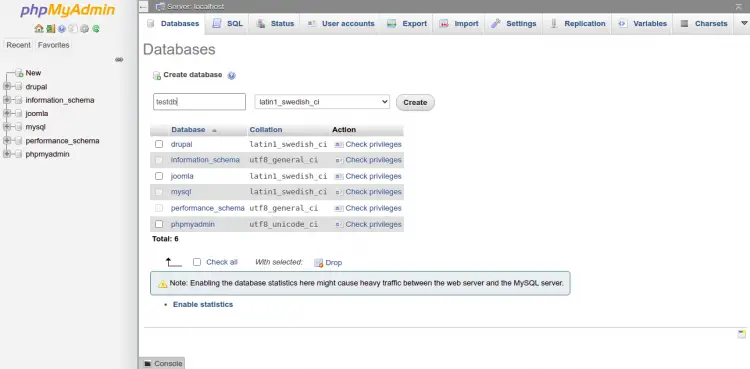Viewport: 750px width, 369px height.
Task: Click the mysql row checkbox
Action: (x=159, y=192)
